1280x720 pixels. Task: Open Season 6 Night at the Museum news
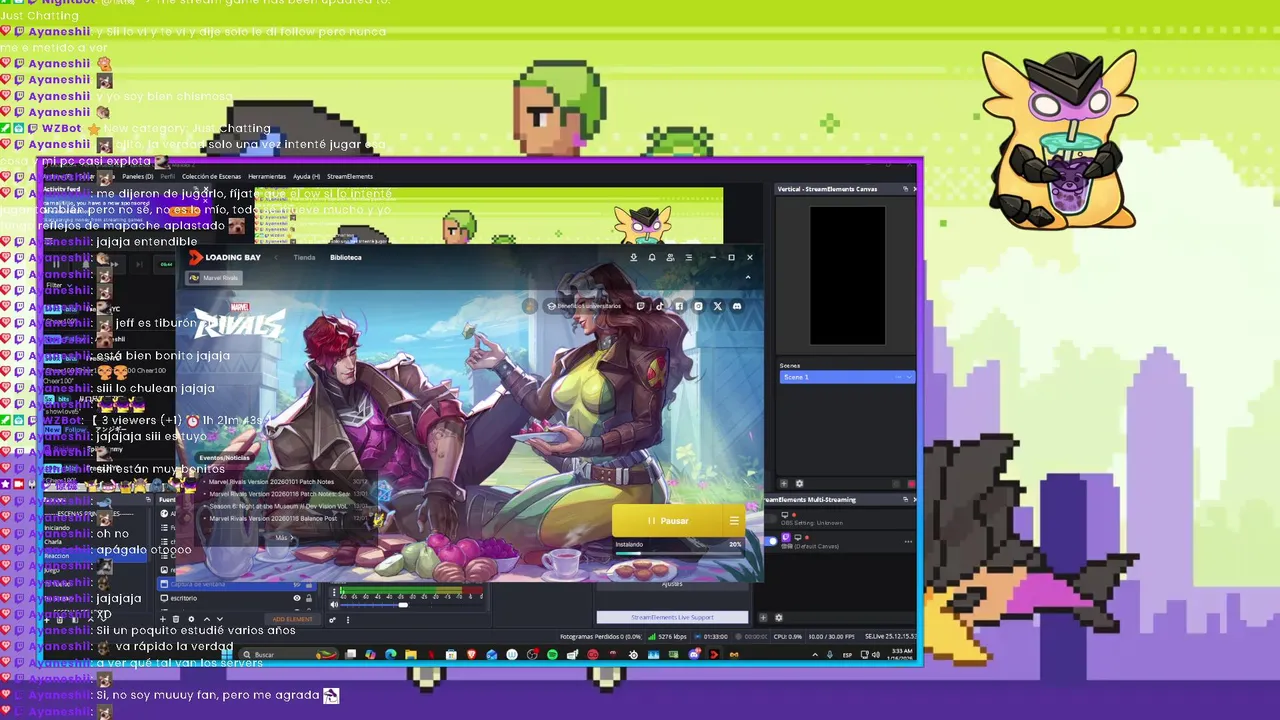[x=278, y=506]
